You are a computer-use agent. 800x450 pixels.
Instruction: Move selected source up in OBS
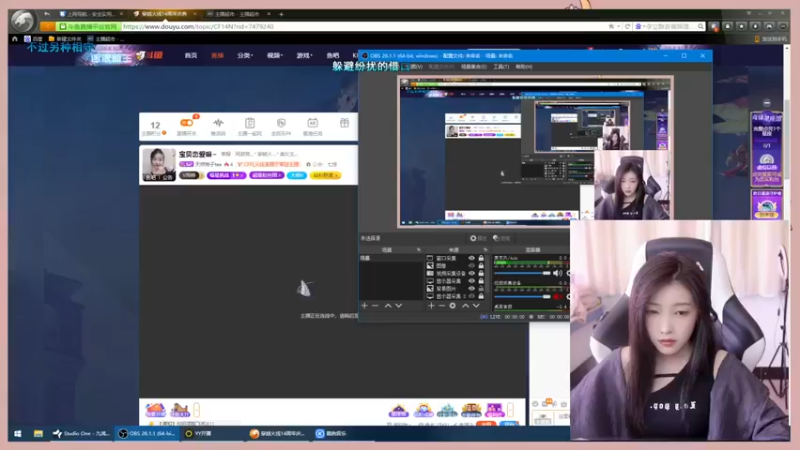tap(465, 306)
